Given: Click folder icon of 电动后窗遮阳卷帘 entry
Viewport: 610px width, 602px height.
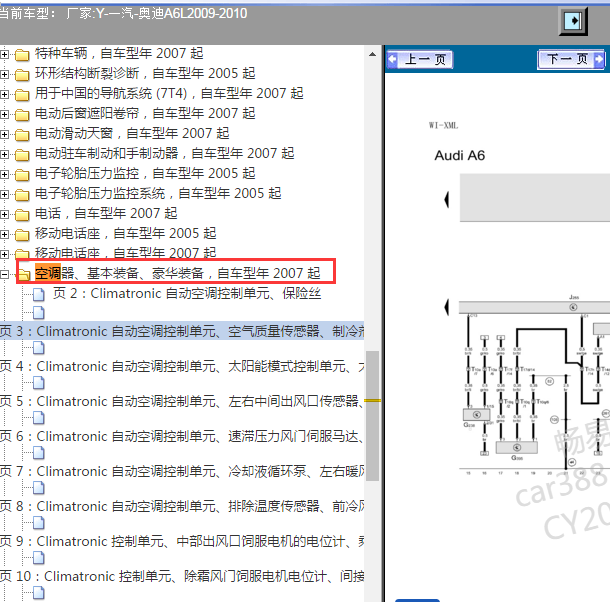Looking at the screenshot, I should [22, 114].
